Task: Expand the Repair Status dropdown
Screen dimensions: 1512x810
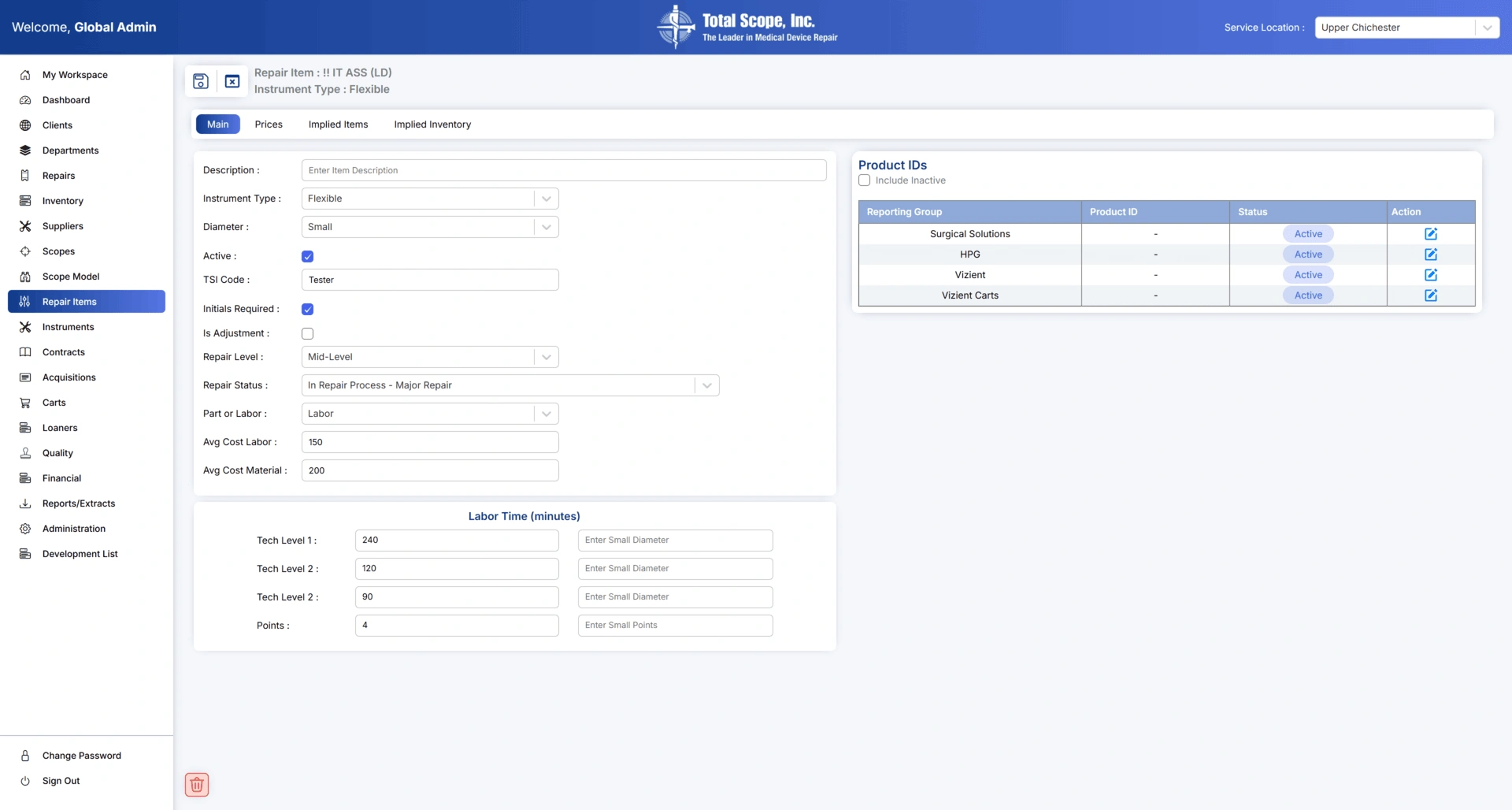Action: tap(510, 385)
